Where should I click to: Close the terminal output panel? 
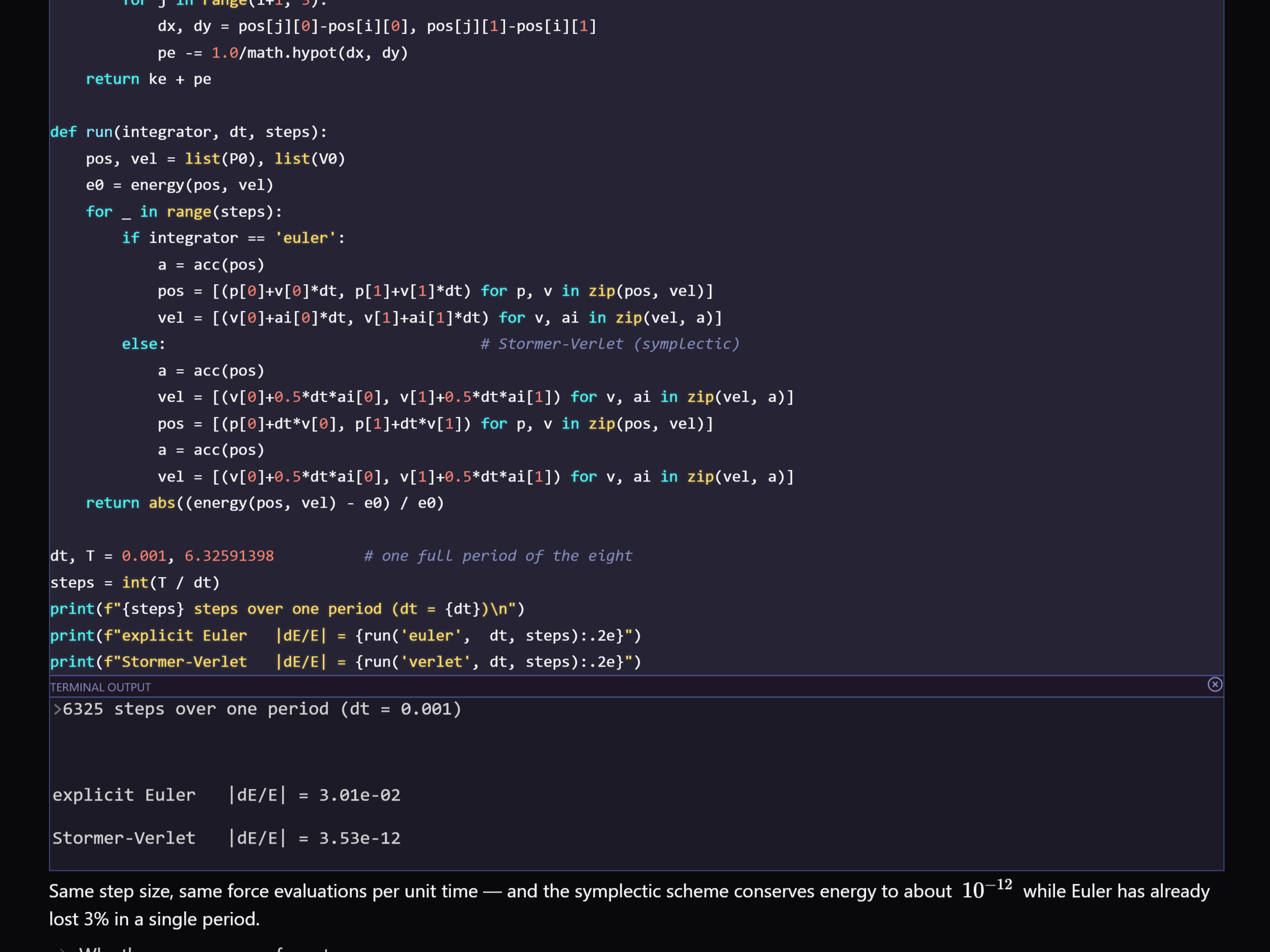coord(1215,684)
